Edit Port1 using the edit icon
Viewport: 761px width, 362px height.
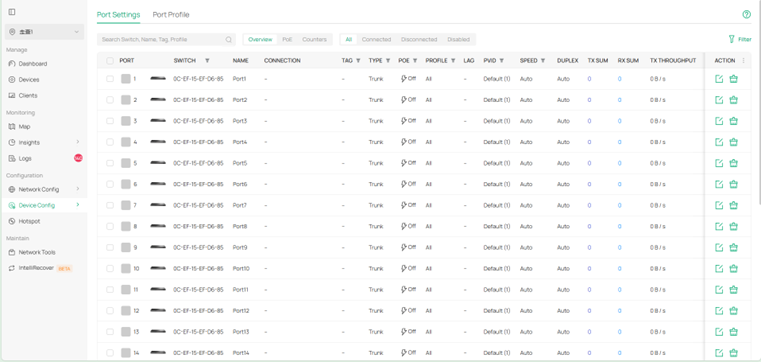719,79
